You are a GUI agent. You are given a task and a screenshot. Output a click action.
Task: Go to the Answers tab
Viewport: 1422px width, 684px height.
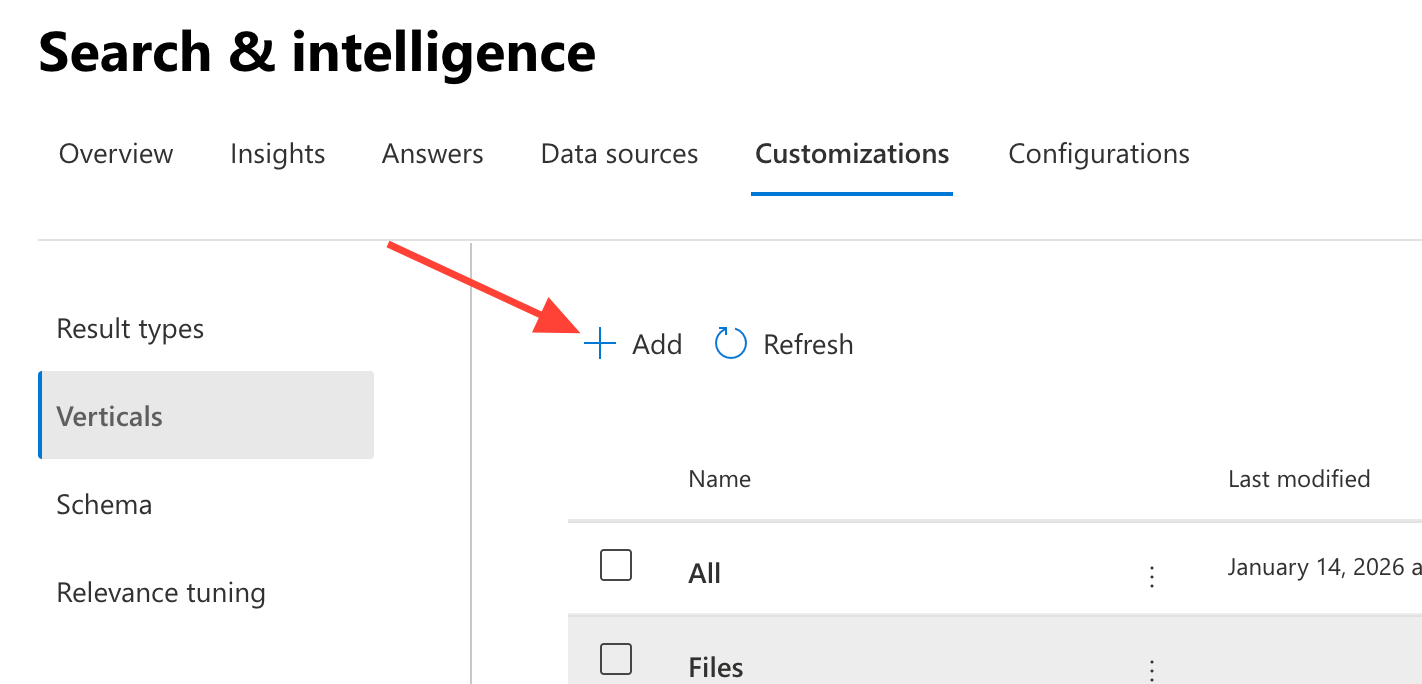432,154
